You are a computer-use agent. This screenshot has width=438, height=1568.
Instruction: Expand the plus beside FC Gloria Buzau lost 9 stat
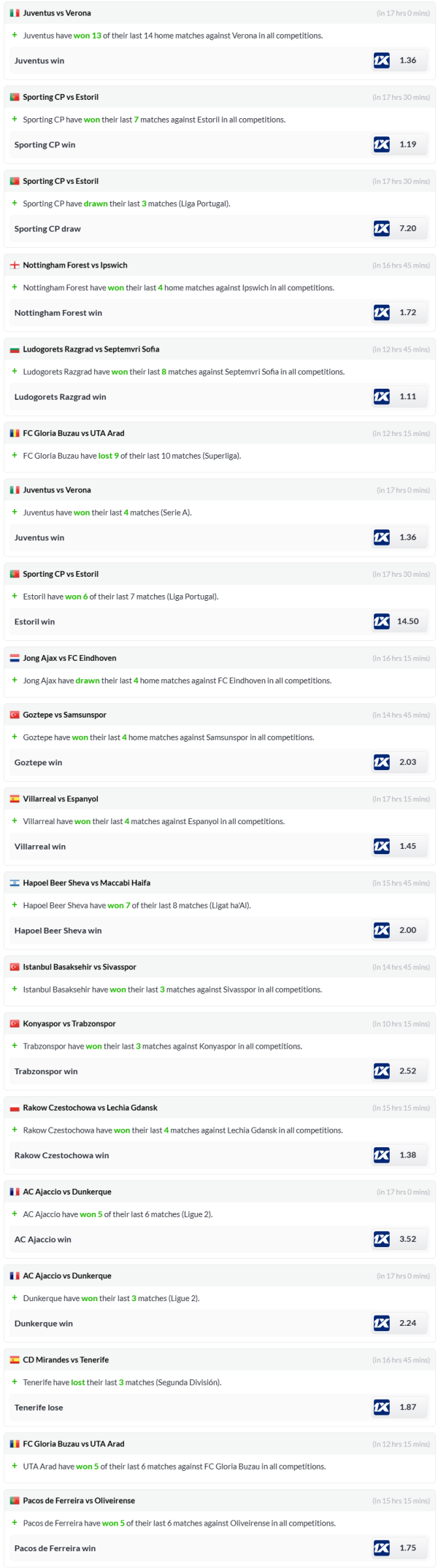click(x=15, y=456)
